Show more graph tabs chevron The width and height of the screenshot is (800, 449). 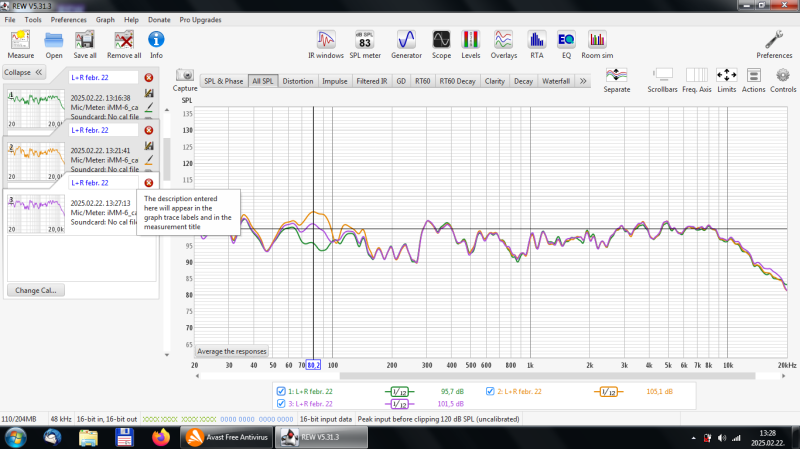(583, 81)
